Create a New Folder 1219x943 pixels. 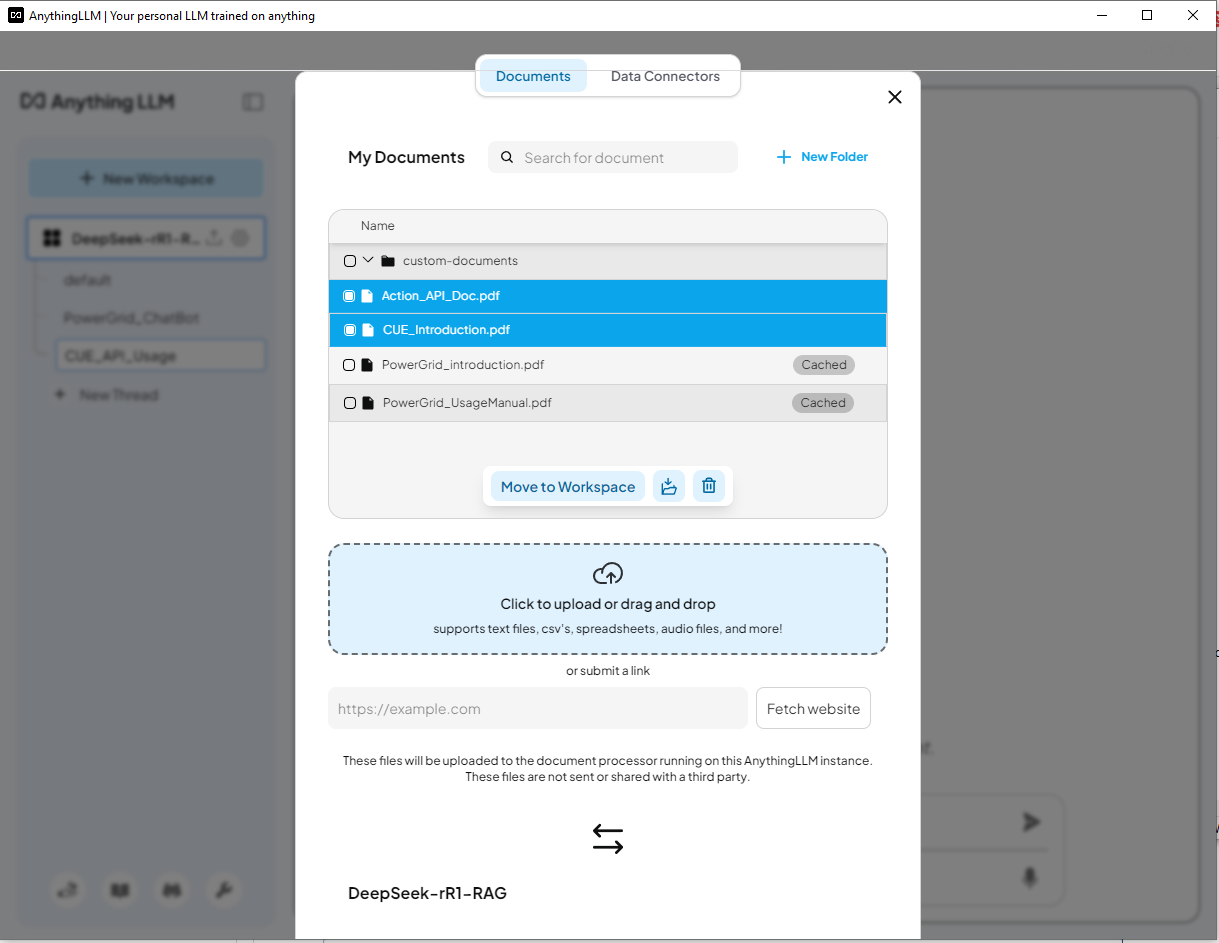click(822, 157)
